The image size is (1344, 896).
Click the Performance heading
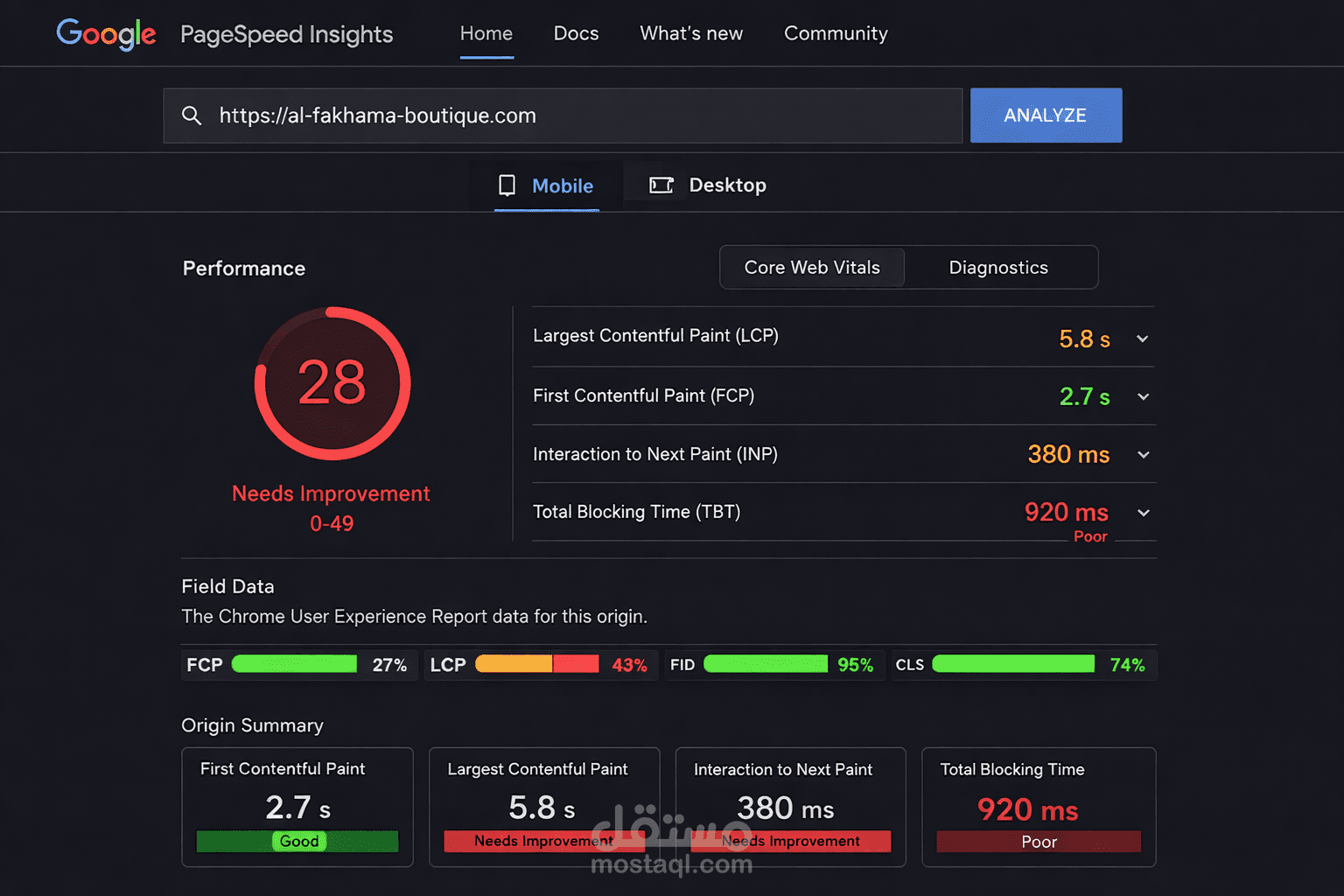tap(244, 269)
